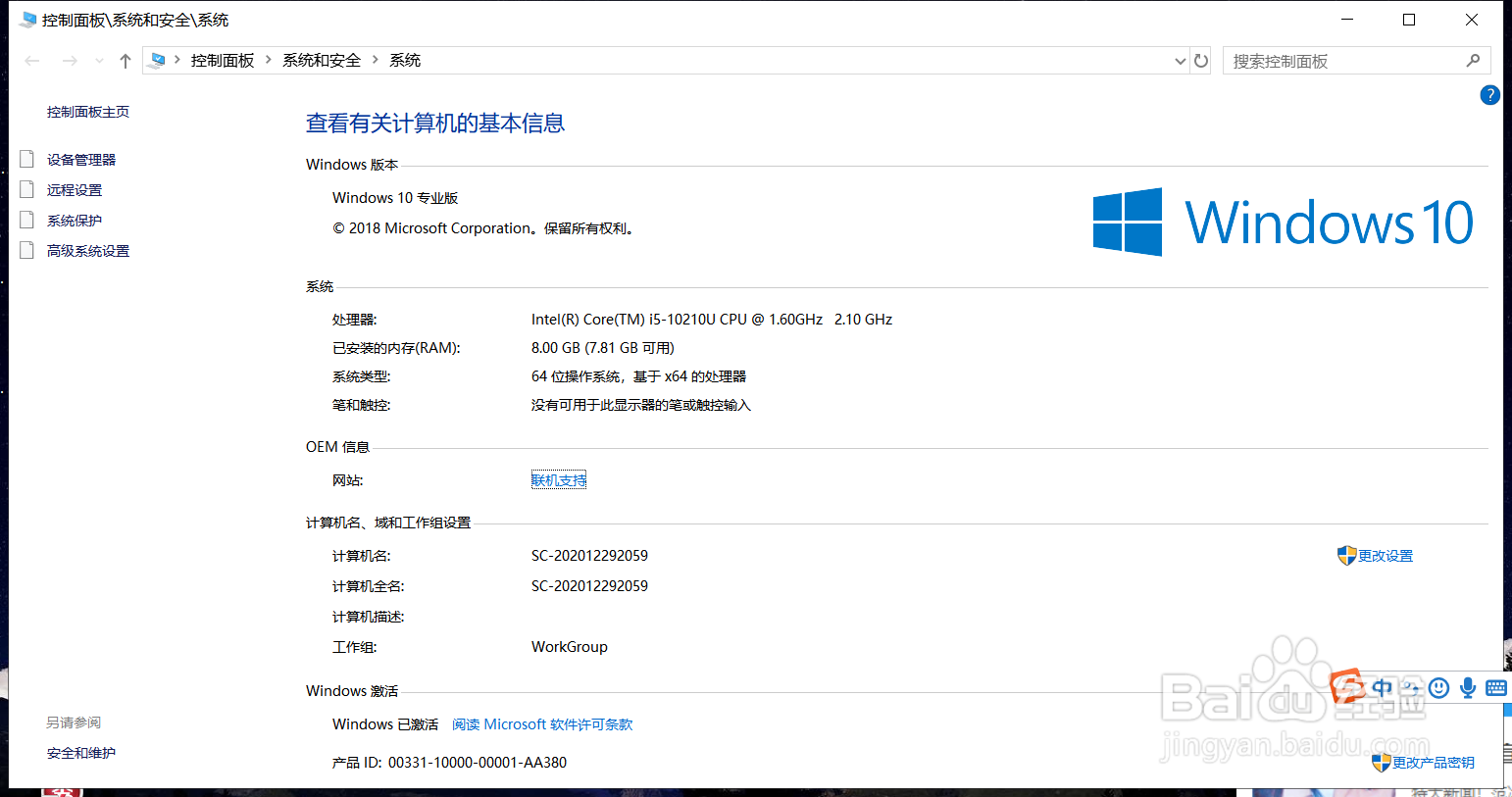This screenshot has height=797, width=1512.
Task: Go back using the back arrow
Action: coord(32,61)
